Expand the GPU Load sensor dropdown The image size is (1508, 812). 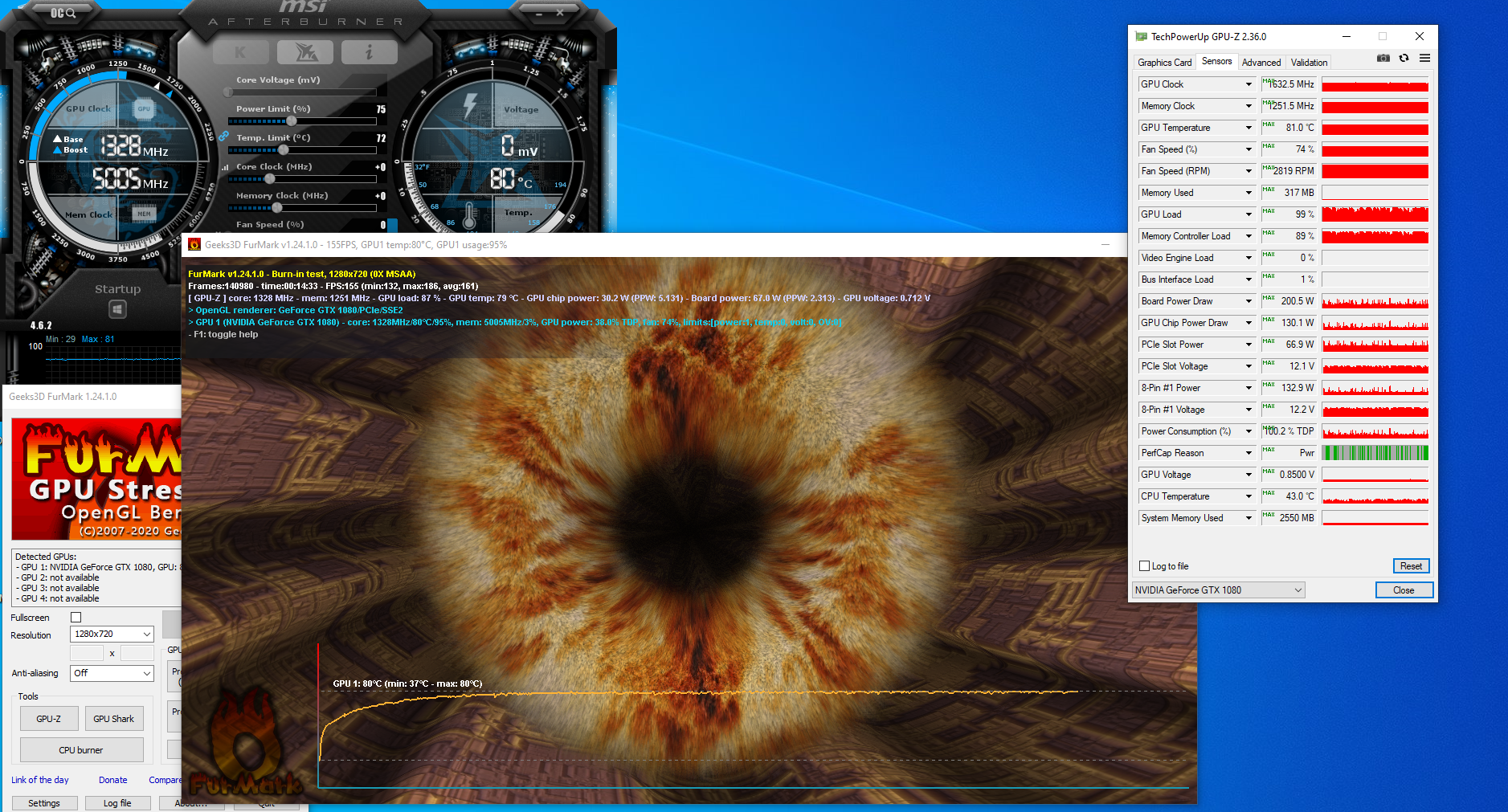(x=1248, y=214)
